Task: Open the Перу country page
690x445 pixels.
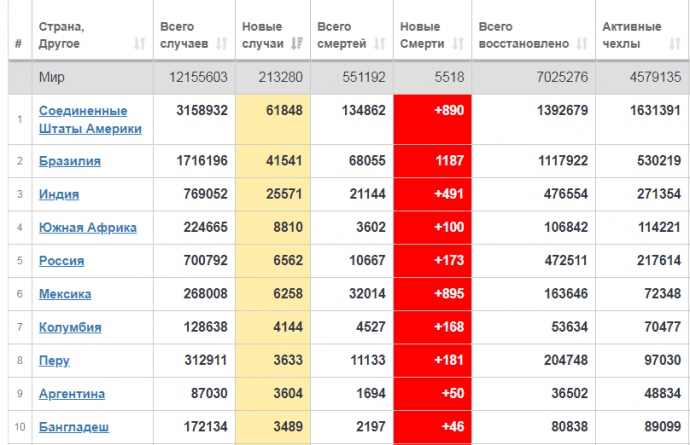Action: click(x=54, y=360)
